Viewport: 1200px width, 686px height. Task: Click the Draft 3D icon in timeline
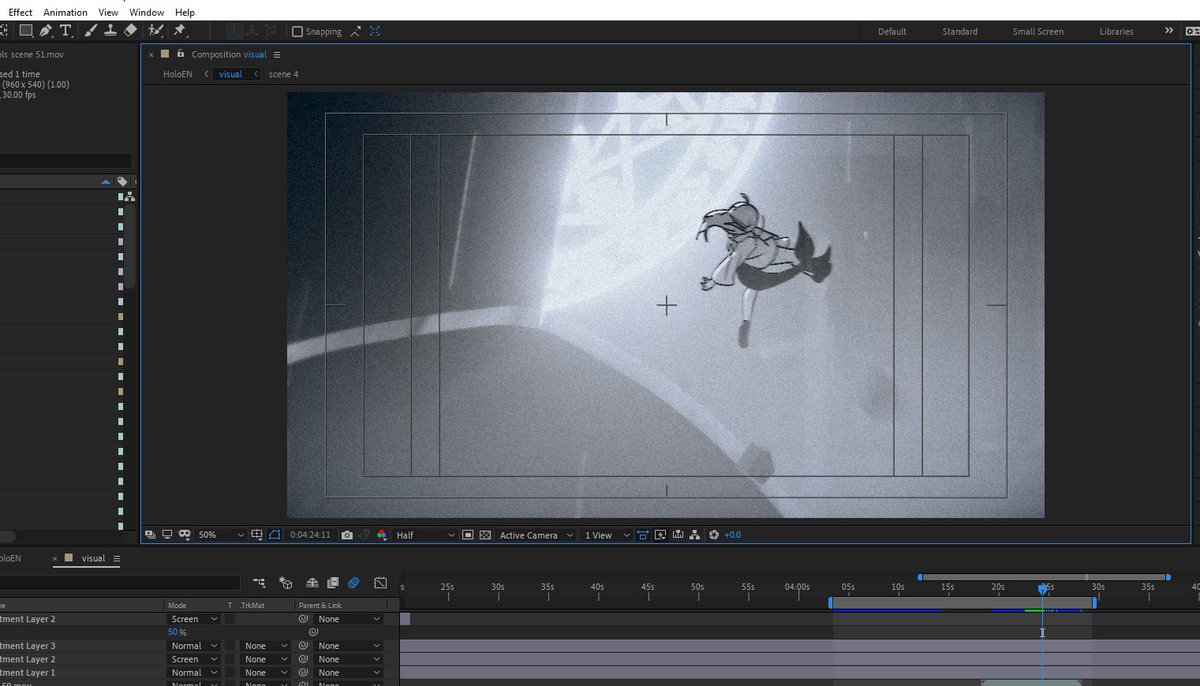click(286, 582)
